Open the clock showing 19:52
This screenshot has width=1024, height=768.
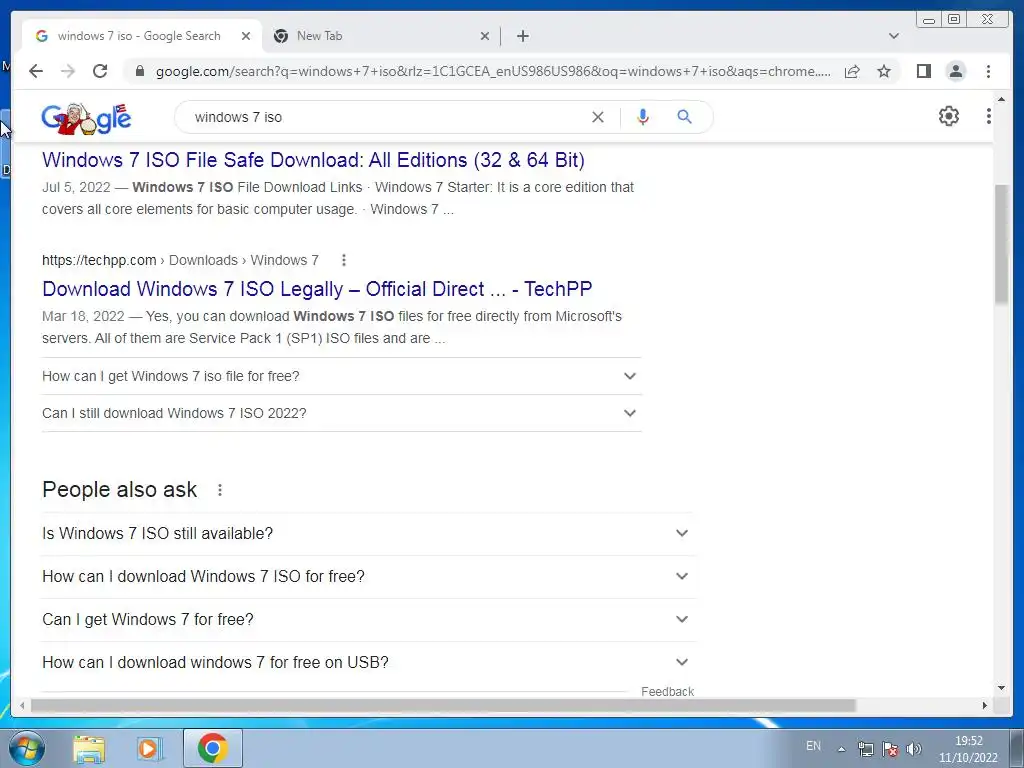point(968,749)
